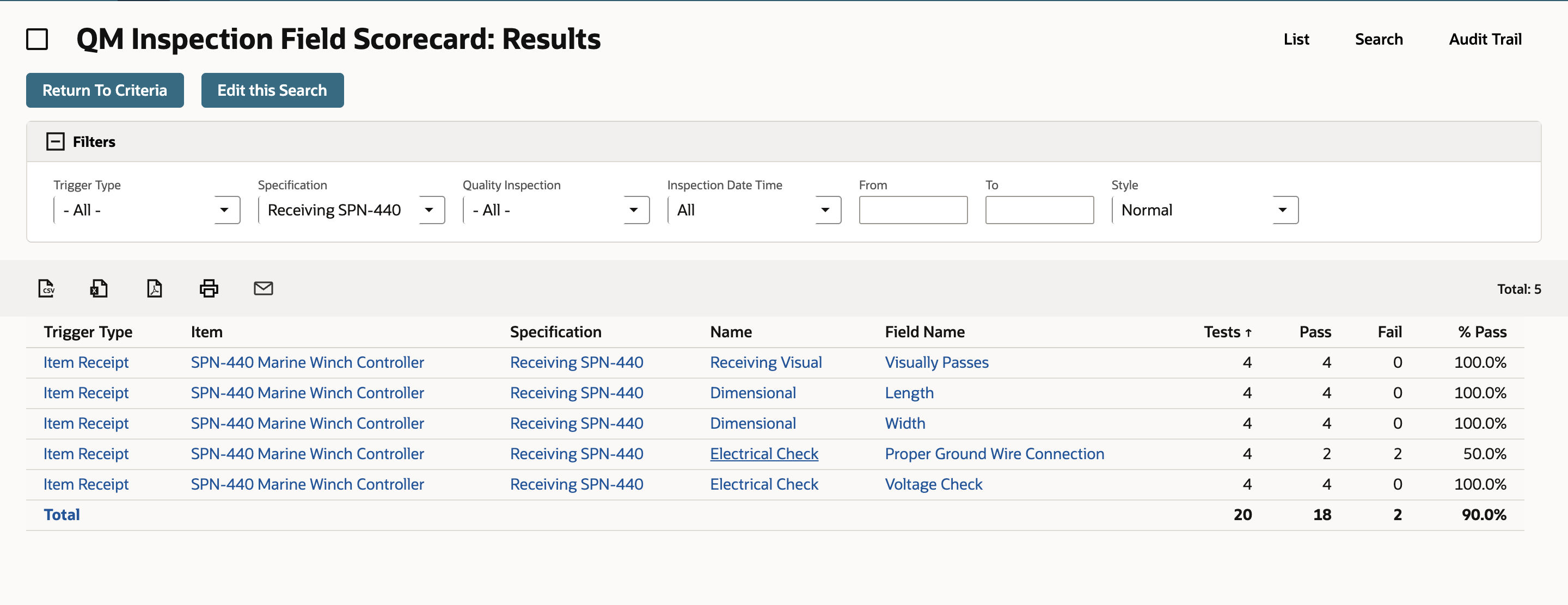
Task: Open the Audit Trail menu
Action: pos(1485,40)
